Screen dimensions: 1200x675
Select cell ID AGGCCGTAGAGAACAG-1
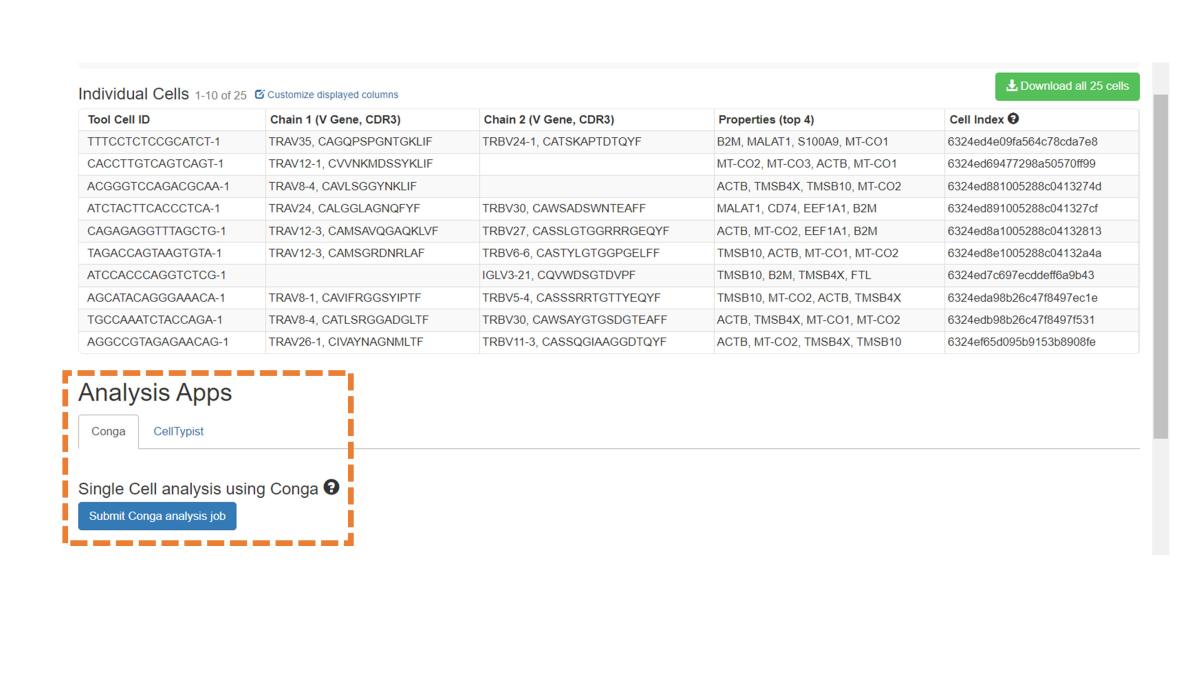click(158, 342)
